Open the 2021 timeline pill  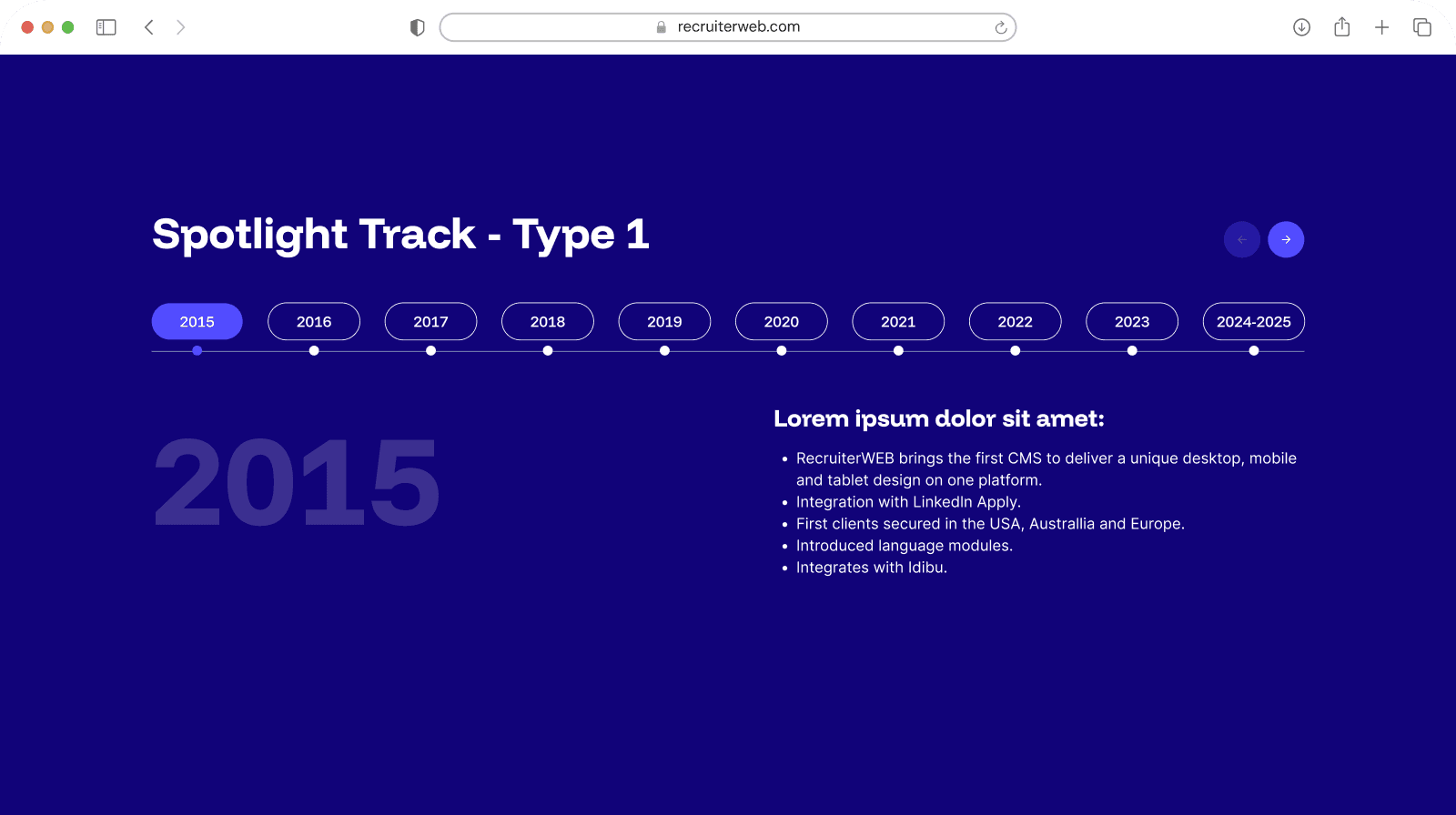click(898, 321)
